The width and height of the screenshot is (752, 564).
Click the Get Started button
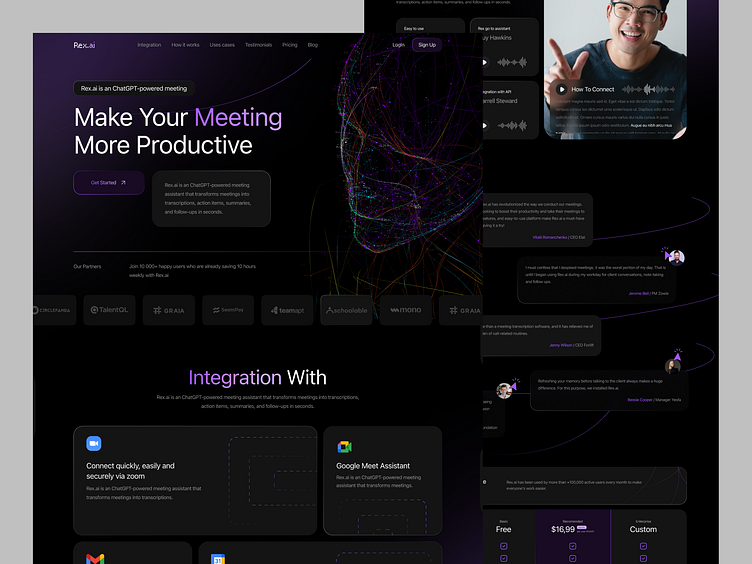click(x=109, y=183)
